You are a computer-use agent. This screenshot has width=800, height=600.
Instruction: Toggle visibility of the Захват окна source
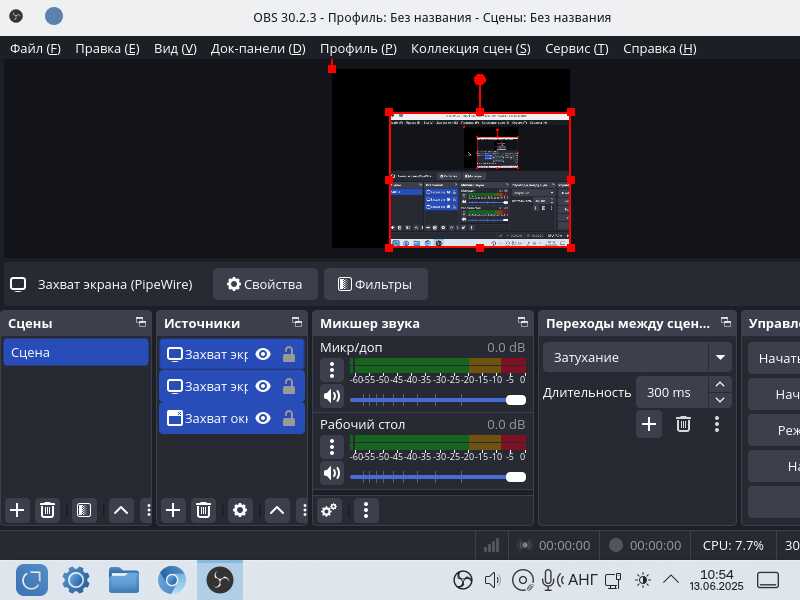click(x=263, y=418)
